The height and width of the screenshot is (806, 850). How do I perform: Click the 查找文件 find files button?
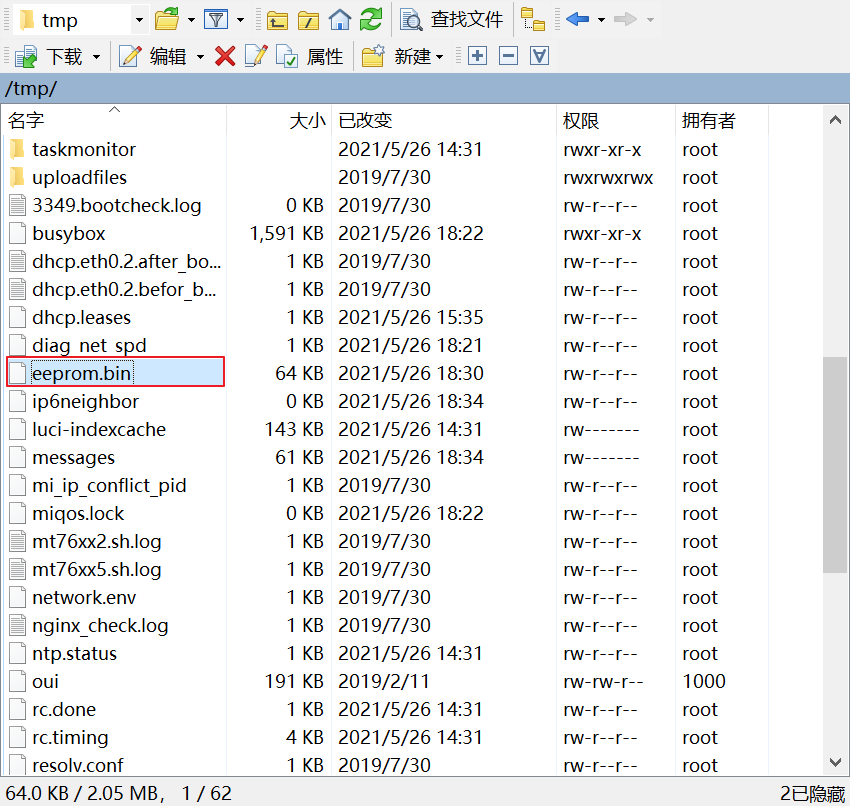pyautogui.click(x=452, y=20)
